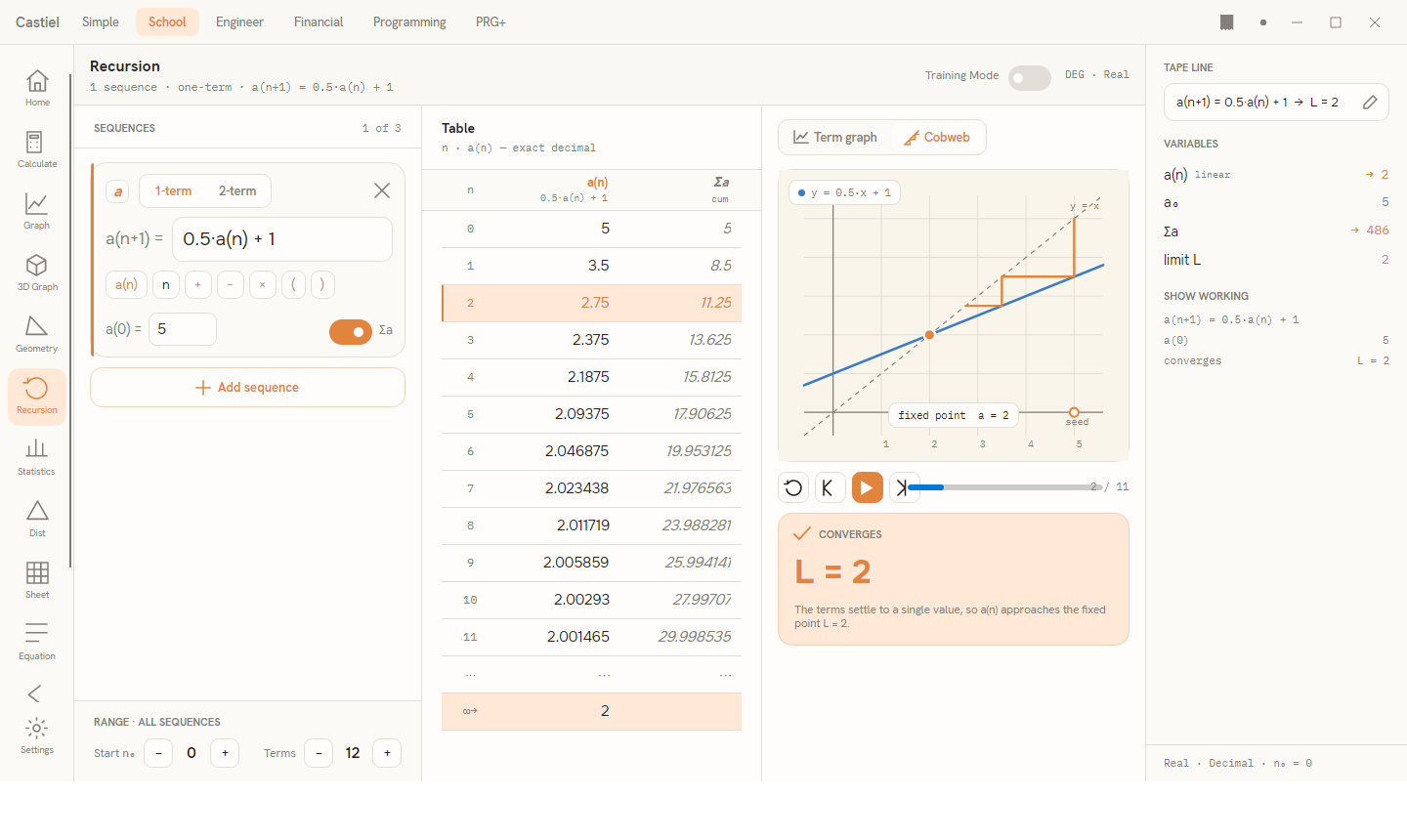Click the cobweb iteration progress slider
Viewport: 1407px width, 840px height.
(x=1005, y=487)
